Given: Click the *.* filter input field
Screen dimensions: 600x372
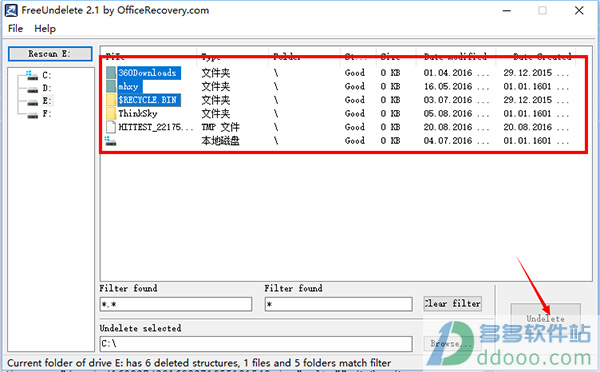Looking at the screenshot, I should (176, 304).
